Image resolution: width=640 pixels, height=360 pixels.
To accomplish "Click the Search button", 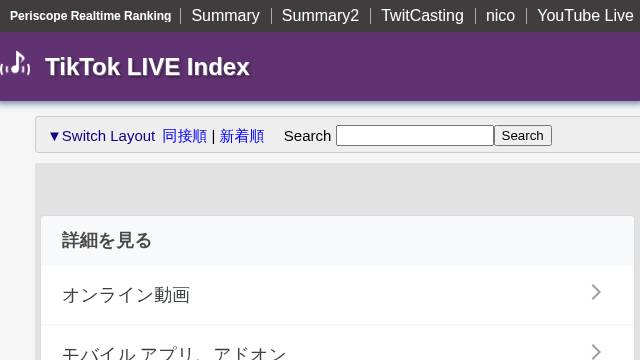I will pyautogui.click(x=523, y=136).
